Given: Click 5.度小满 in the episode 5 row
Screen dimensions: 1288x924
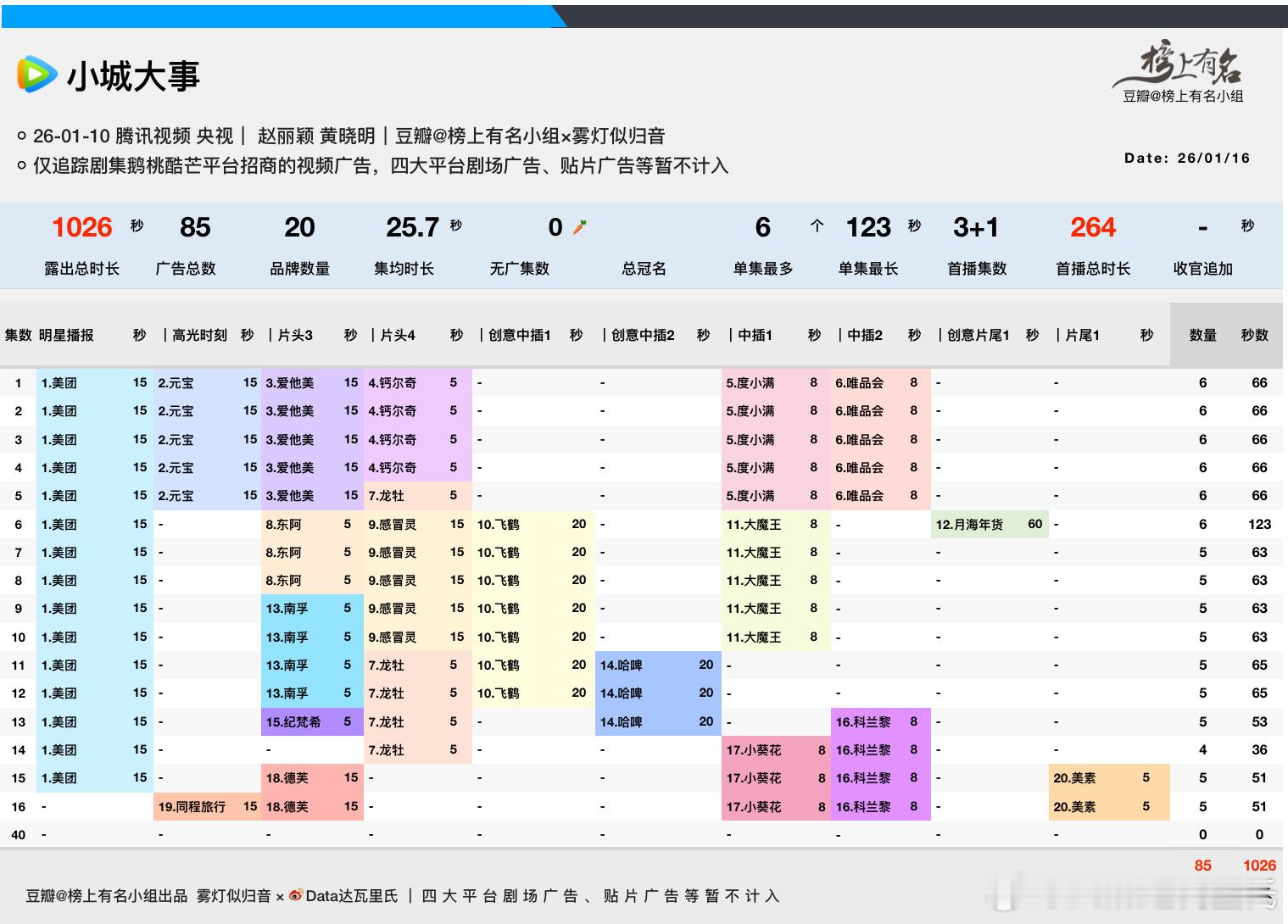Looking at the screenshot, I should 750,496.
